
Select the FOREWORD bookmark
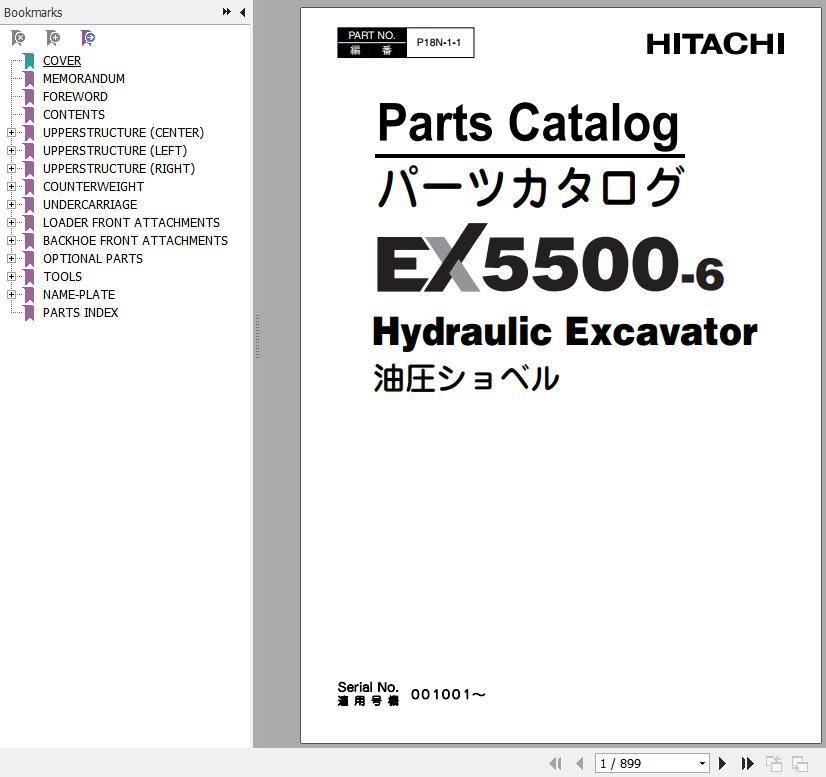75,97
